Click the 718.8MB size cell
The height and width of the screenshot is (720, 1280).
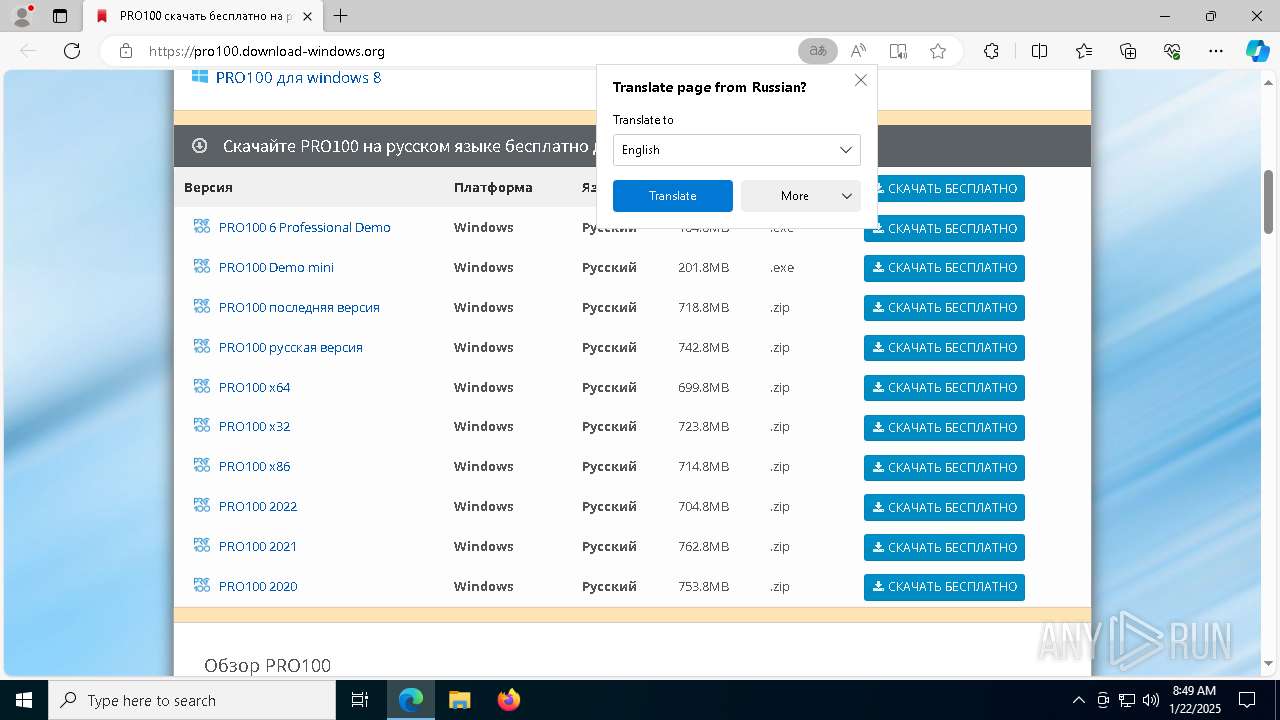click(x=704, y=308)
